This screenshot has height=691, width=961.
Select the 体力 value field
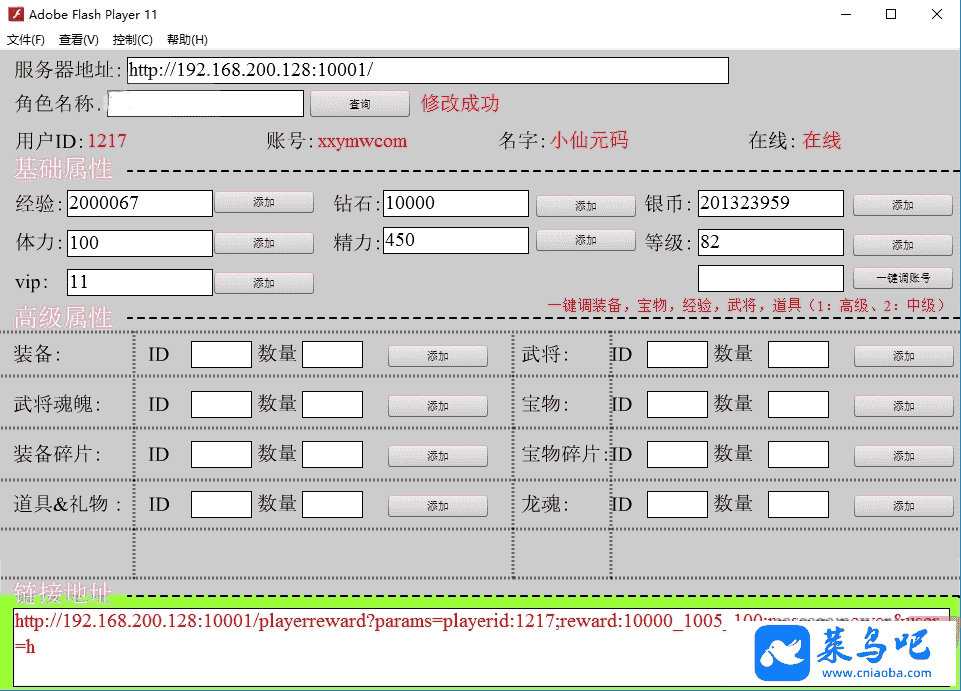pos(140,243)
